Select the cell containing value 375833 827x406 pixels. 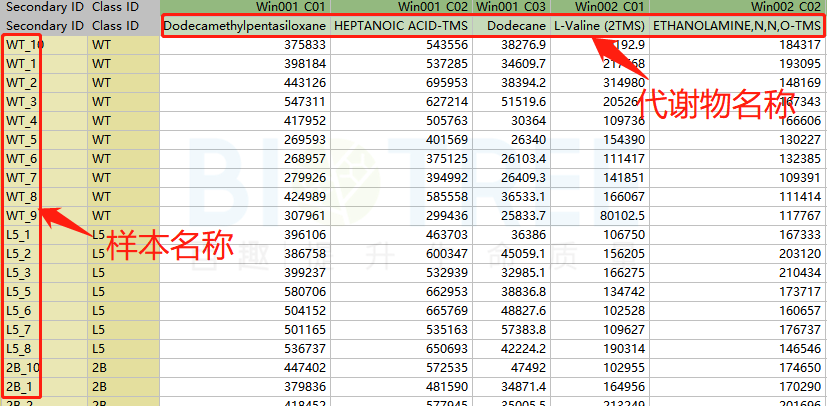point(245,44)
